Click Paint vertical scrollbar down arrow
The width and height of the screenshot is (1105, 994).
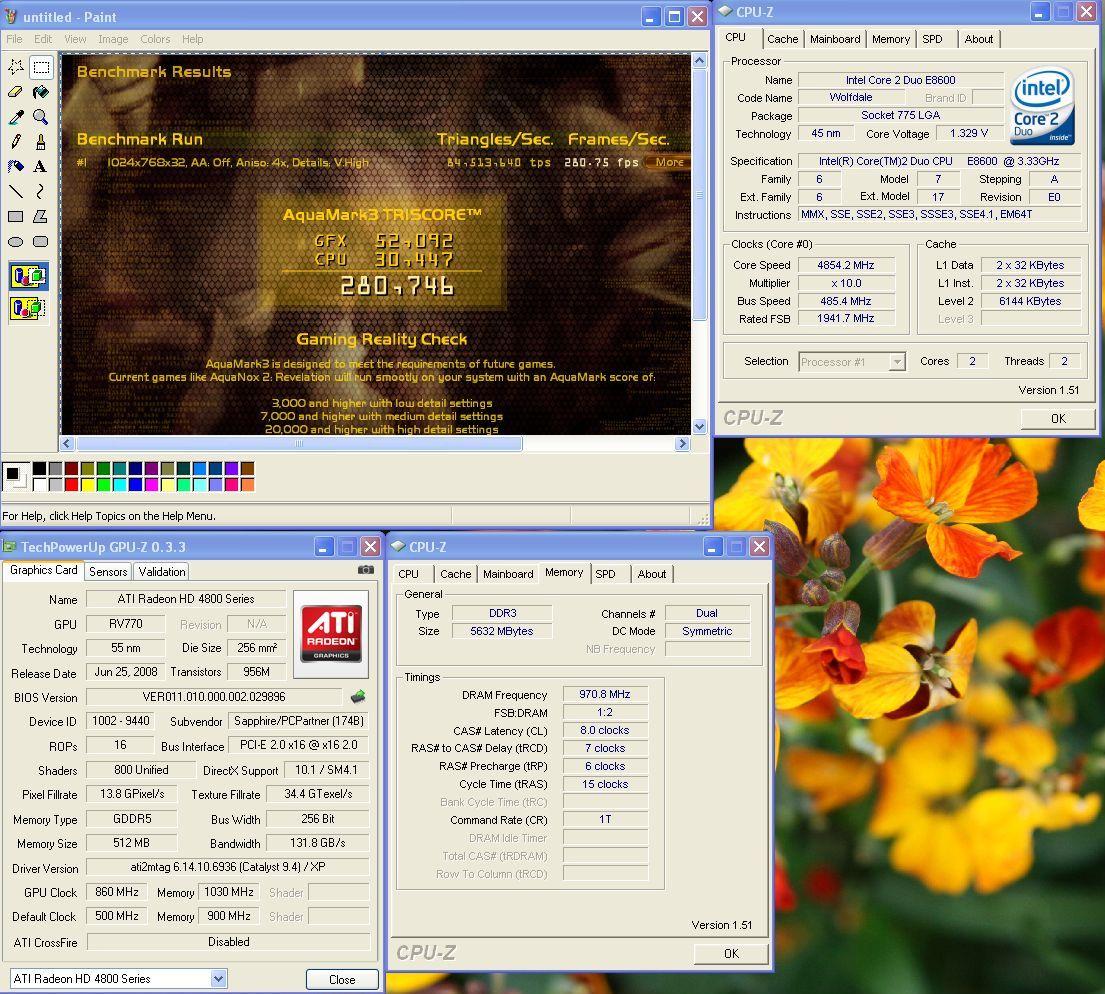click(x=699, y=427)
